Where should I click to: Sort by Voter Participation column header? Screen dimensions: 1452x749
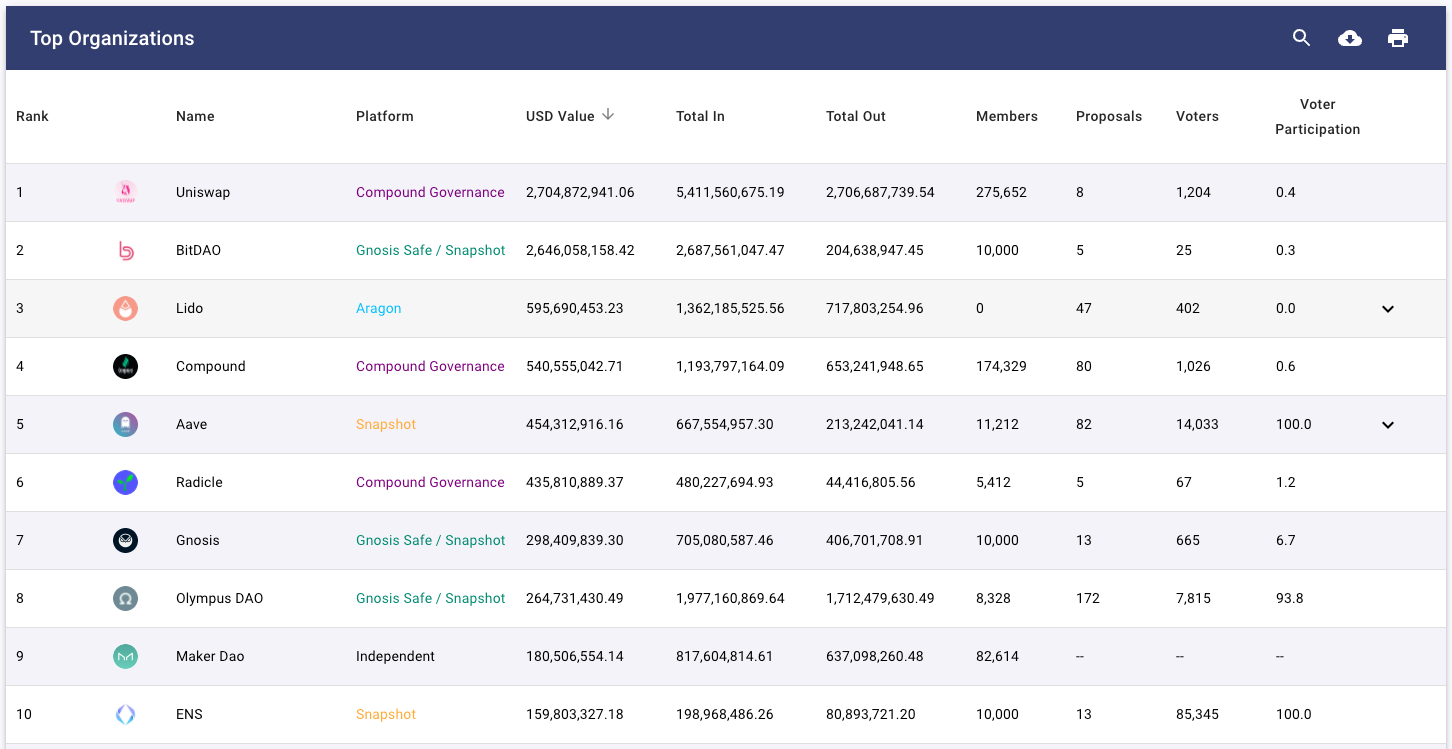point(1318,116)
